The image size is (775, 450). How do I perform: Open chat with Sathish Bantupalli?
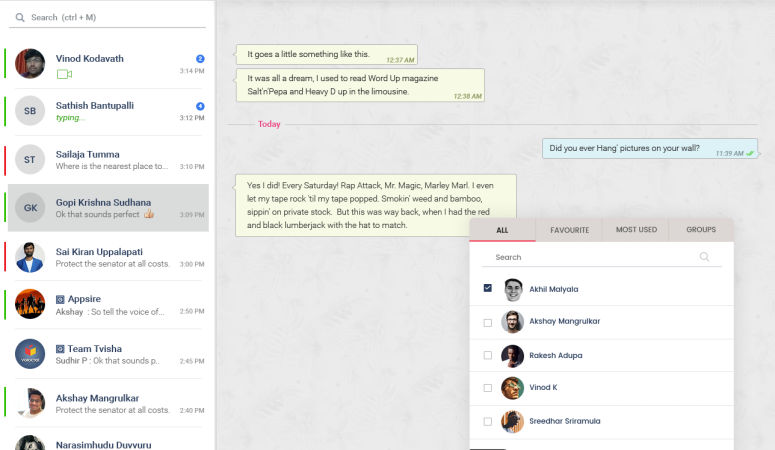coord(108,111)
